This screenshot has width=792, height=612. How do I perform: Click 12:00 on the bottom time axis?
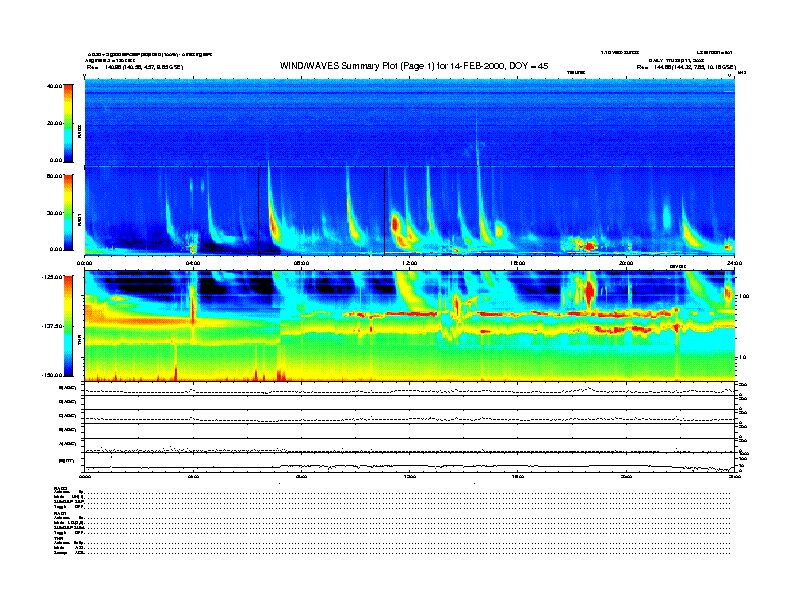point(410,476)
